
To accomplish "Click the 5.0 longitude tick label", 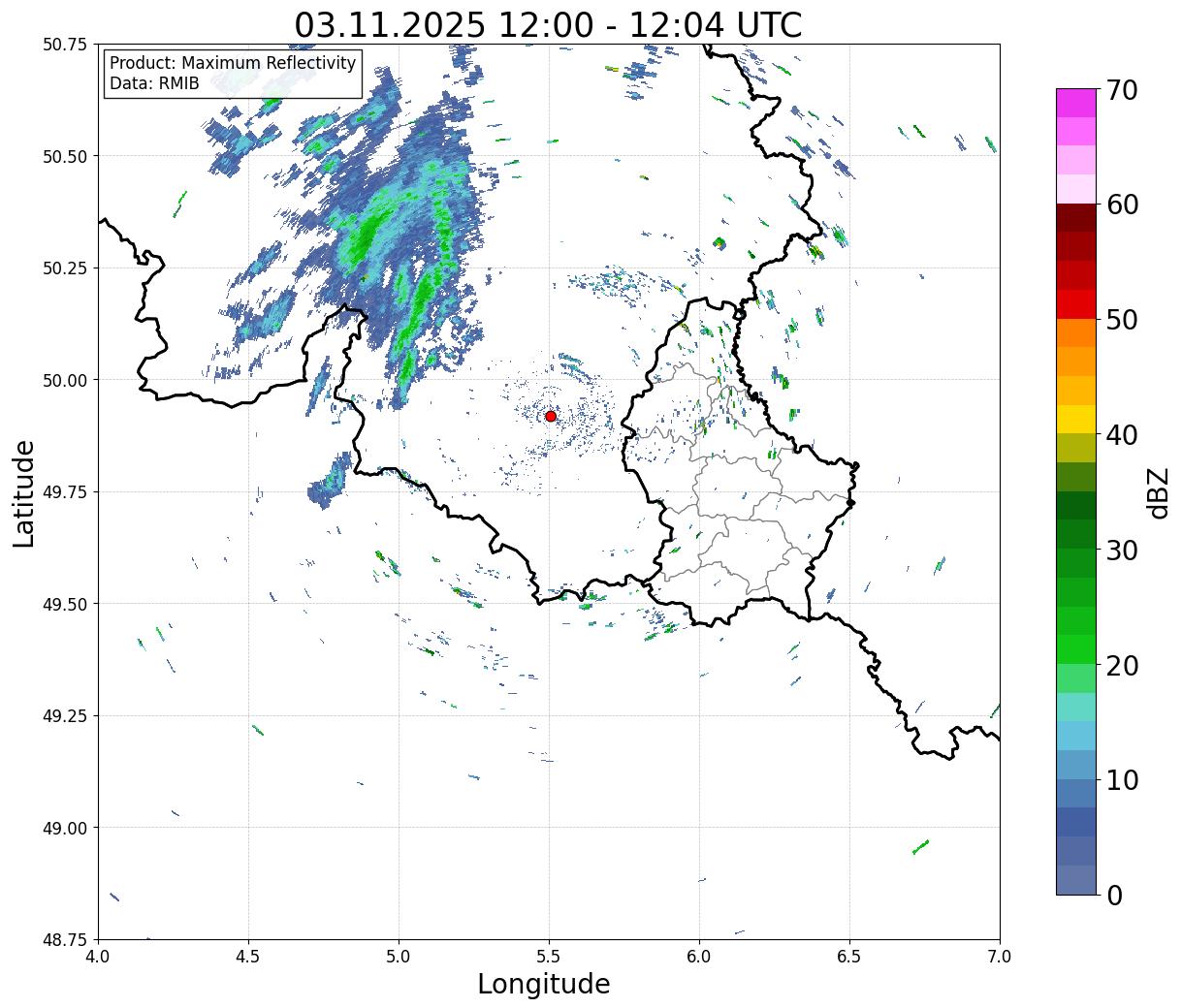I will coord(399,957).
